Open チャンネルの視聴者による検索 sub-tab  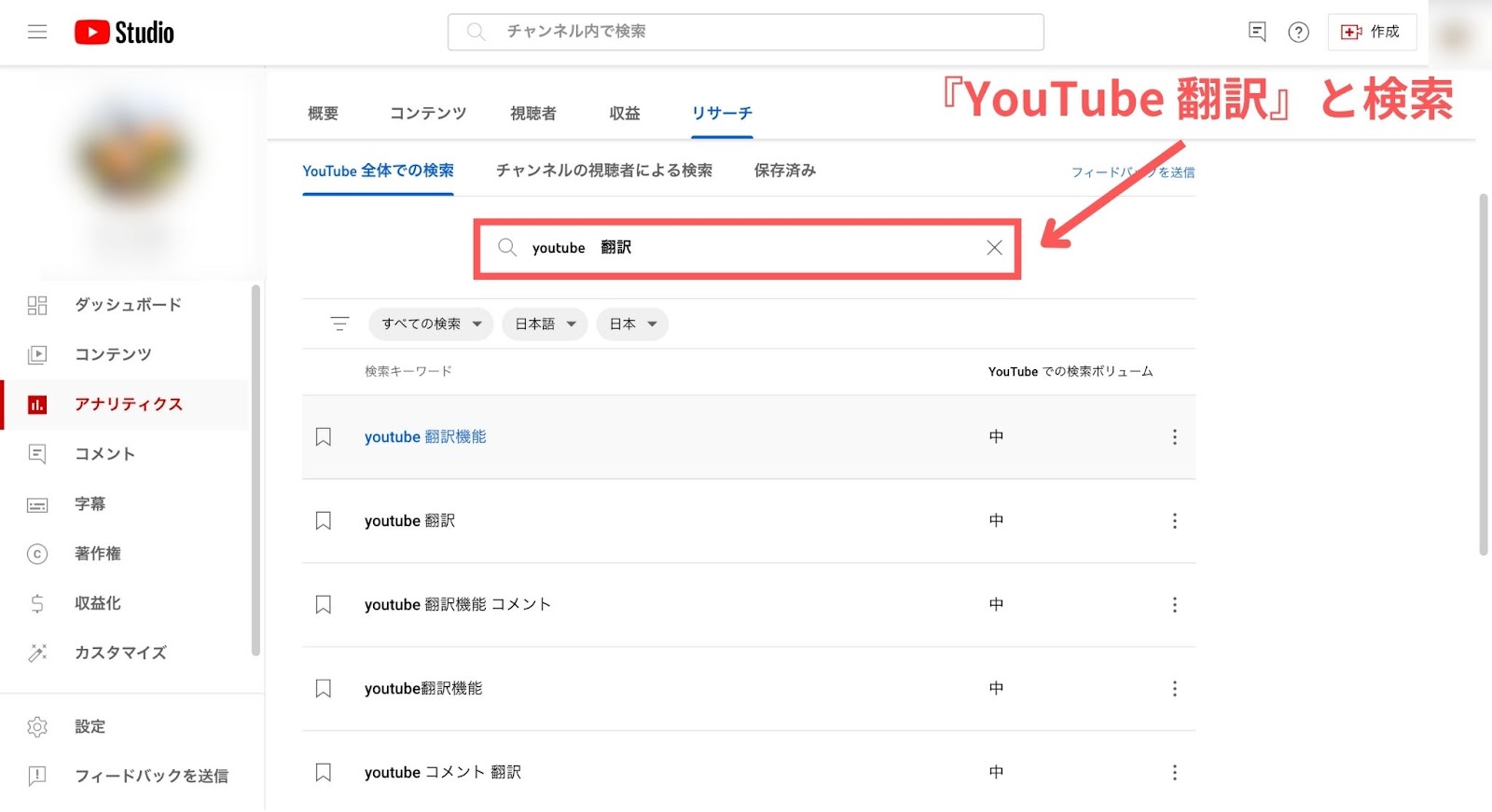(604, 171)
